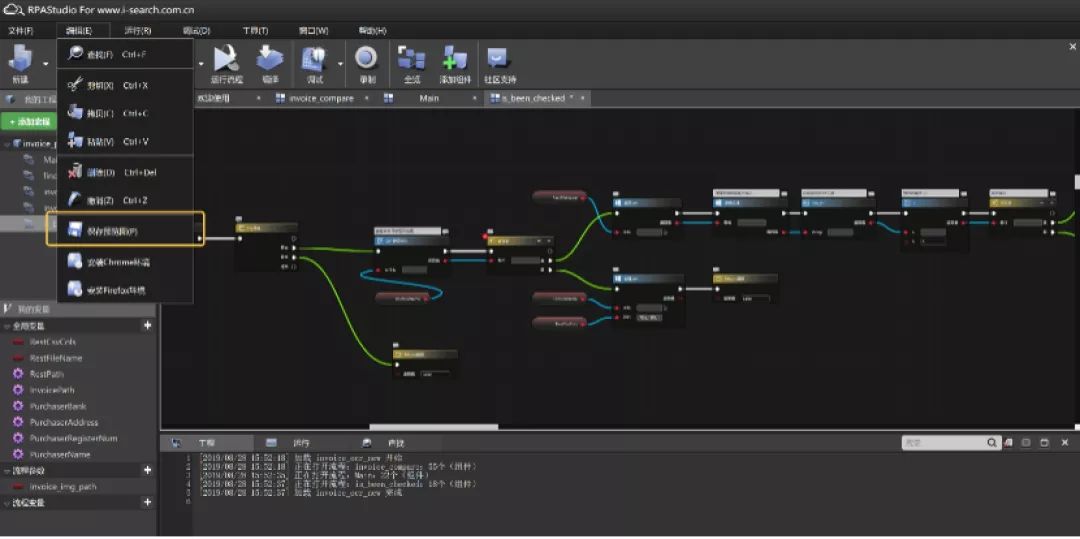Add a process variable with the bottom plus icon
The height and width of the screenshot is (539, 1080).
coord(147,503)
